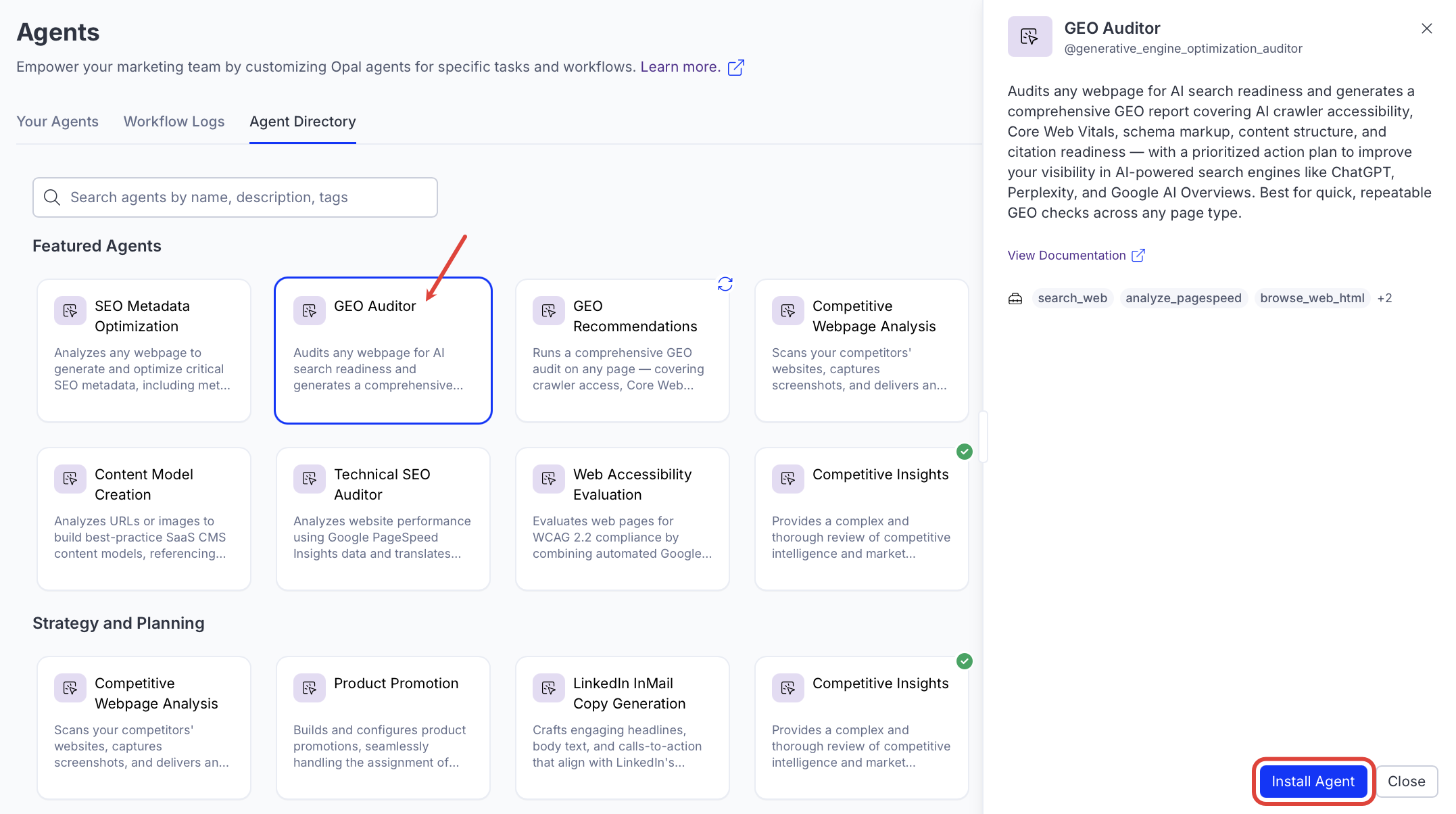The image size is (1456, 814).
Task: Click the refresh icon on GEO Recommendations card
Action: 725,284
